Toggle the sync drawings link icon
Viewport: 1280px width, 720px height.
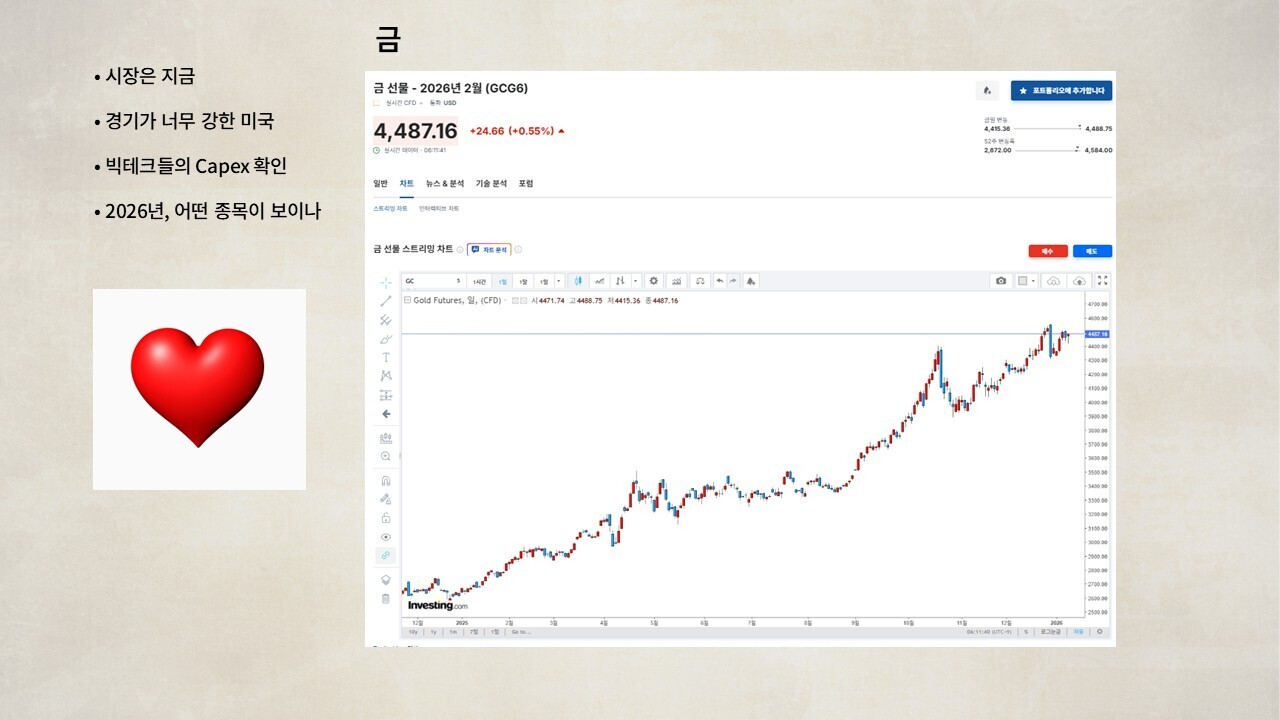(x=386, y=555)
